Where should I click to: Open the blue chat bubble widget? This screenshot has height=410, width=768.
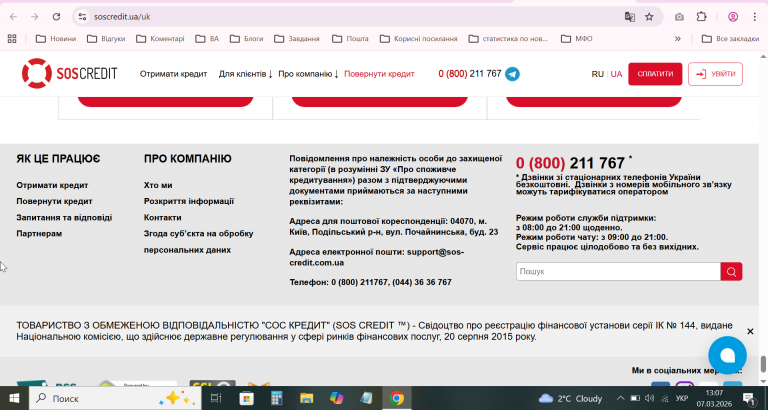727,355
